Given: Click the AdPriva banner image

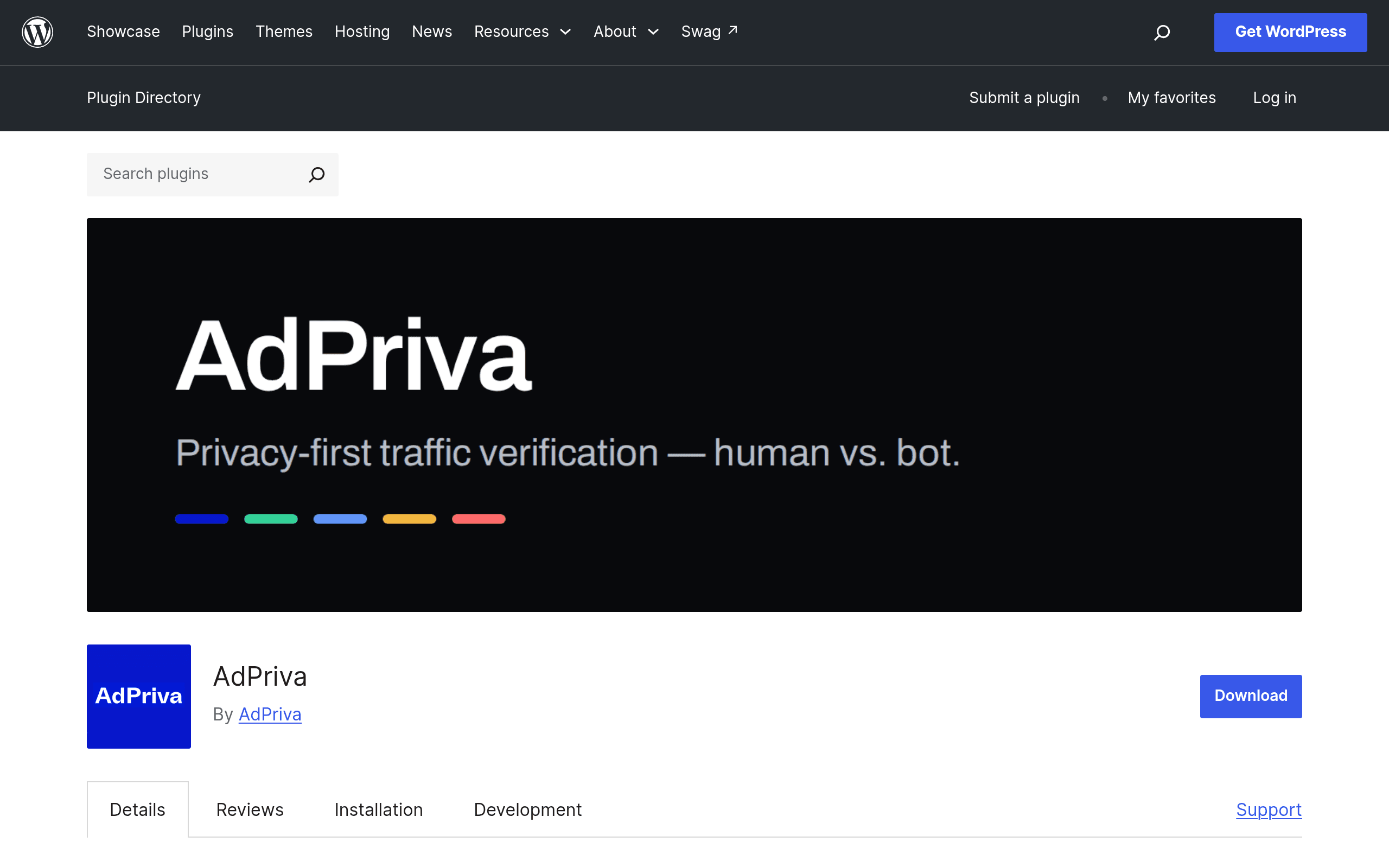Looking at the screenshot, I should coord(694,414).
